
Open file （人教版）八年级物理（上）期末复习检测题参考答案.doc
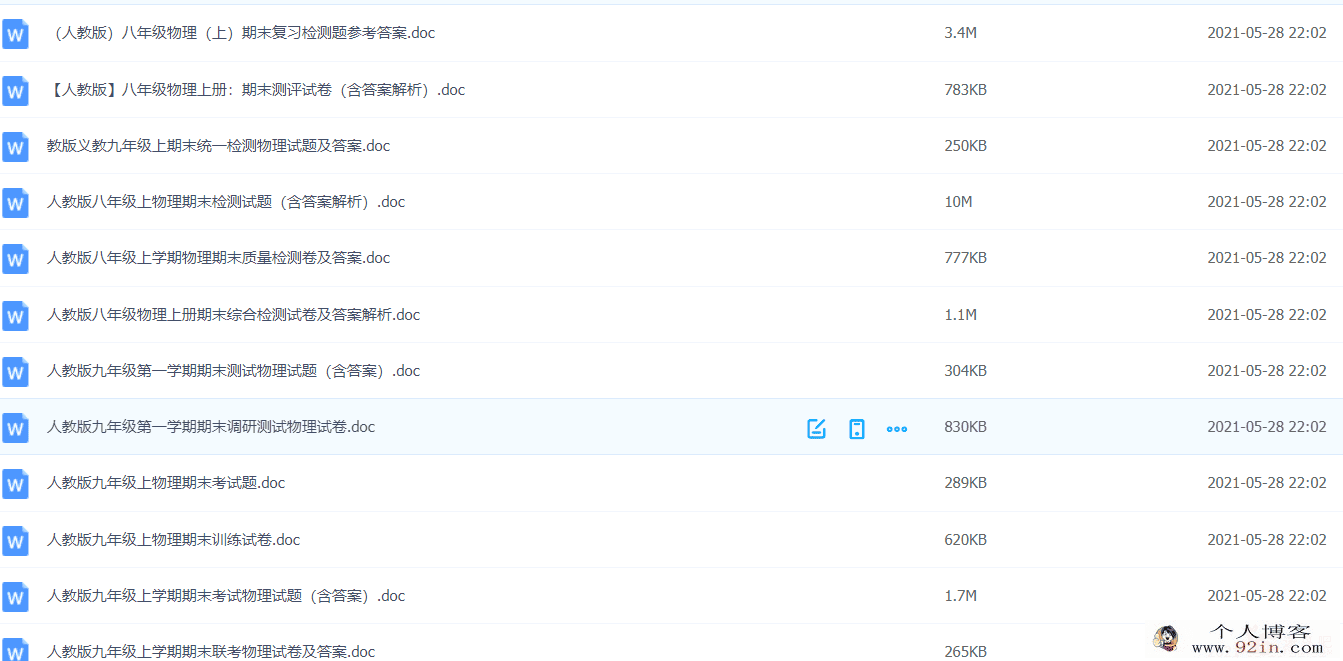coord(241,33)
